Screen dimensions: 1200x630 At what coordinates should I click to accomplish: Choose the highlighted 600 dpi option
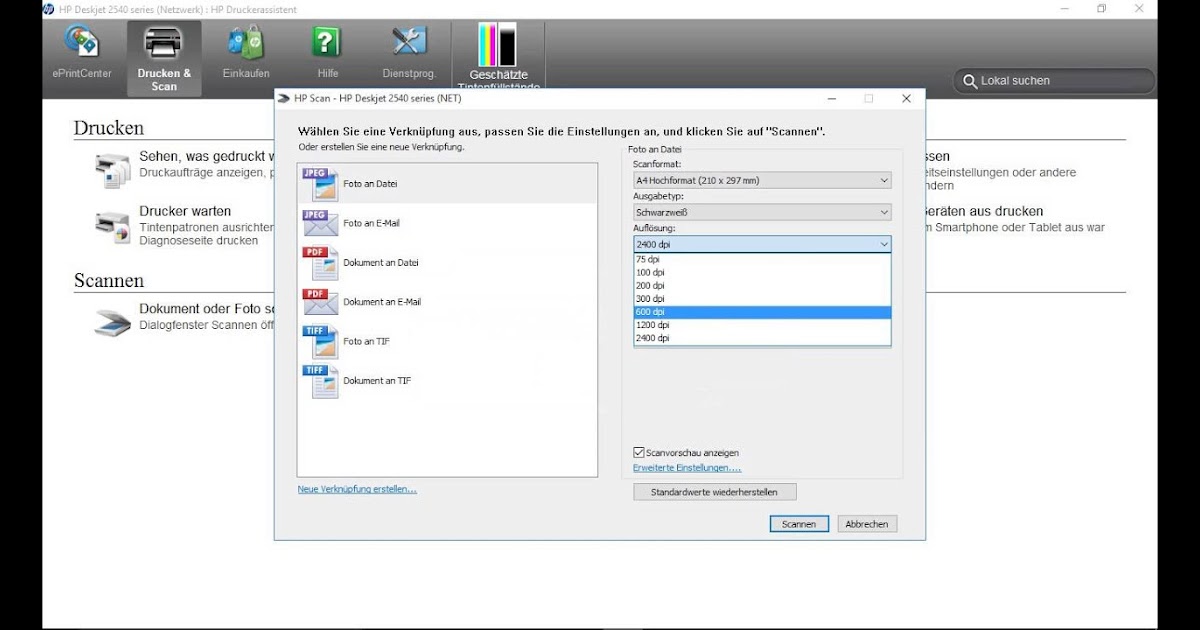762,312
